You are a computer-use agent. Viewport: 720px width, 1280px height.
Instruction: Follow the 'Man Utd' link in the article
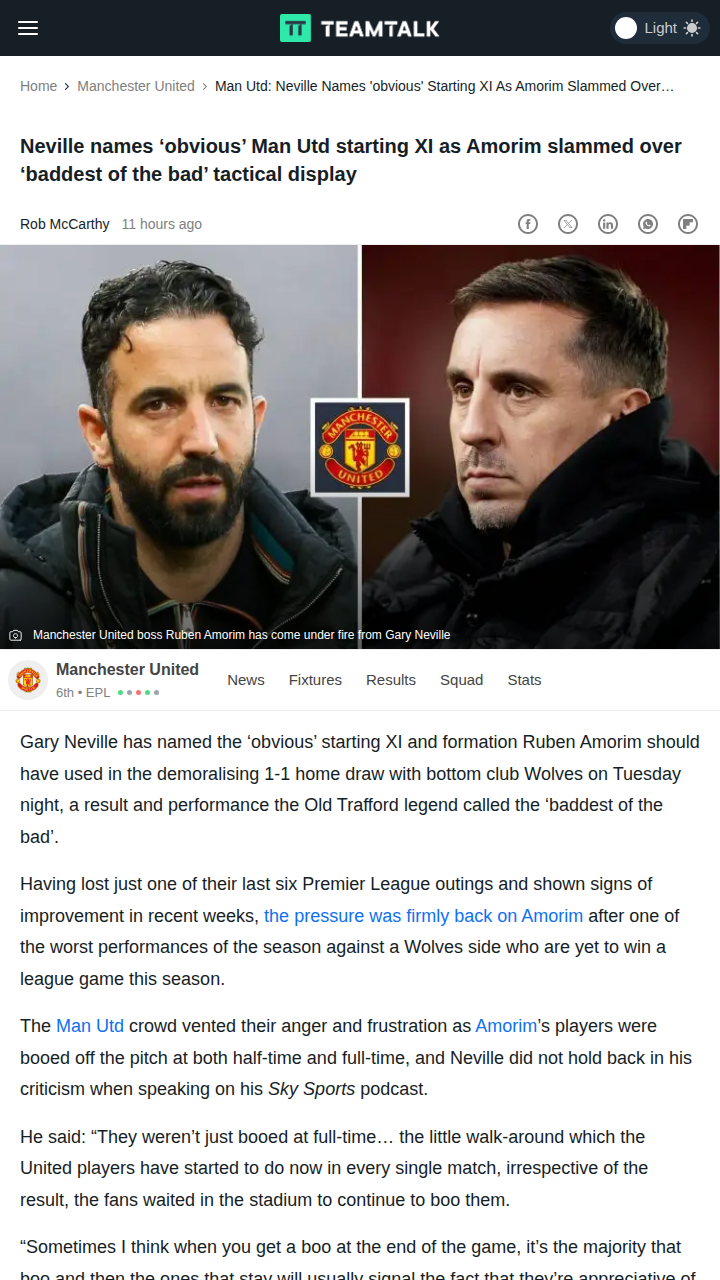(90, 1026)
